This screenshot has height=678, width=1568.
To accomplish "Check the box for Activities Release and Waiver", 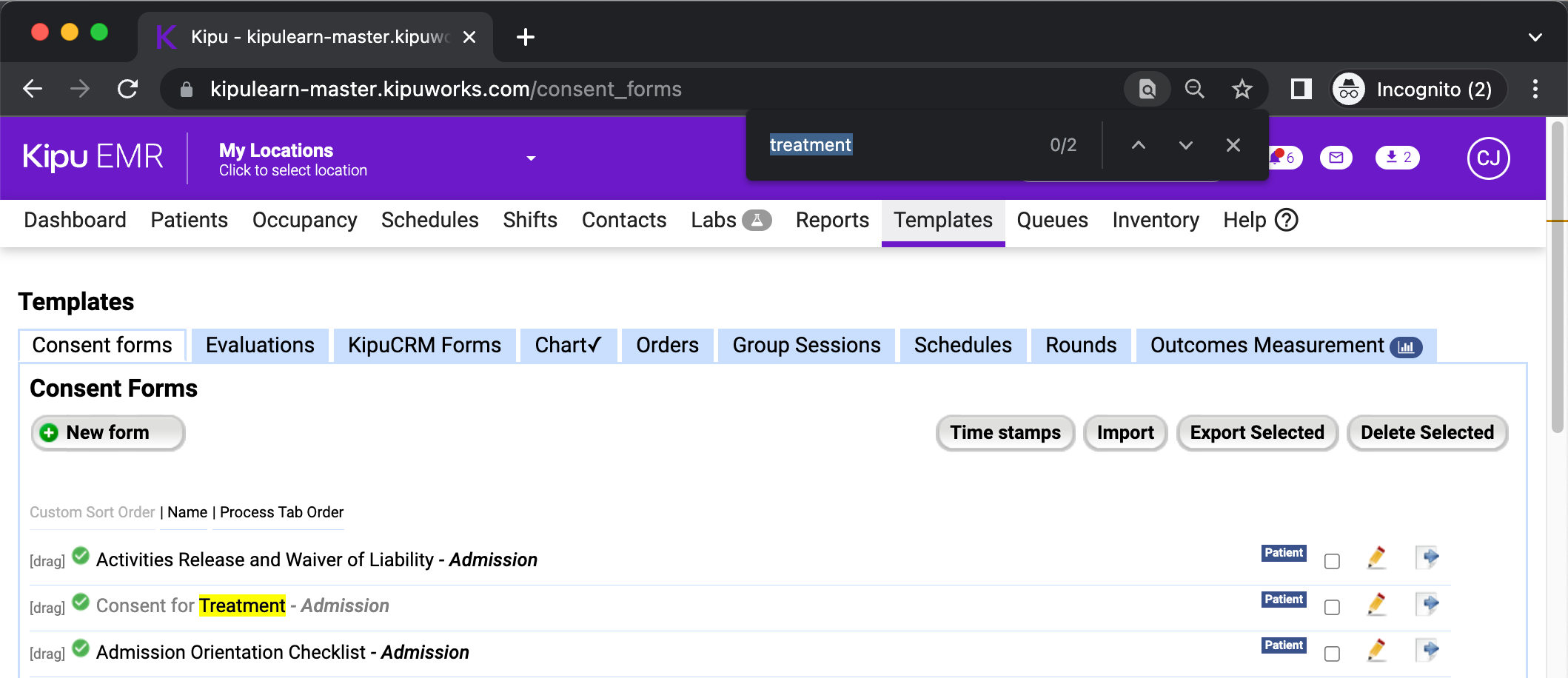I will pyautogui.click(x=1332, y=562).
